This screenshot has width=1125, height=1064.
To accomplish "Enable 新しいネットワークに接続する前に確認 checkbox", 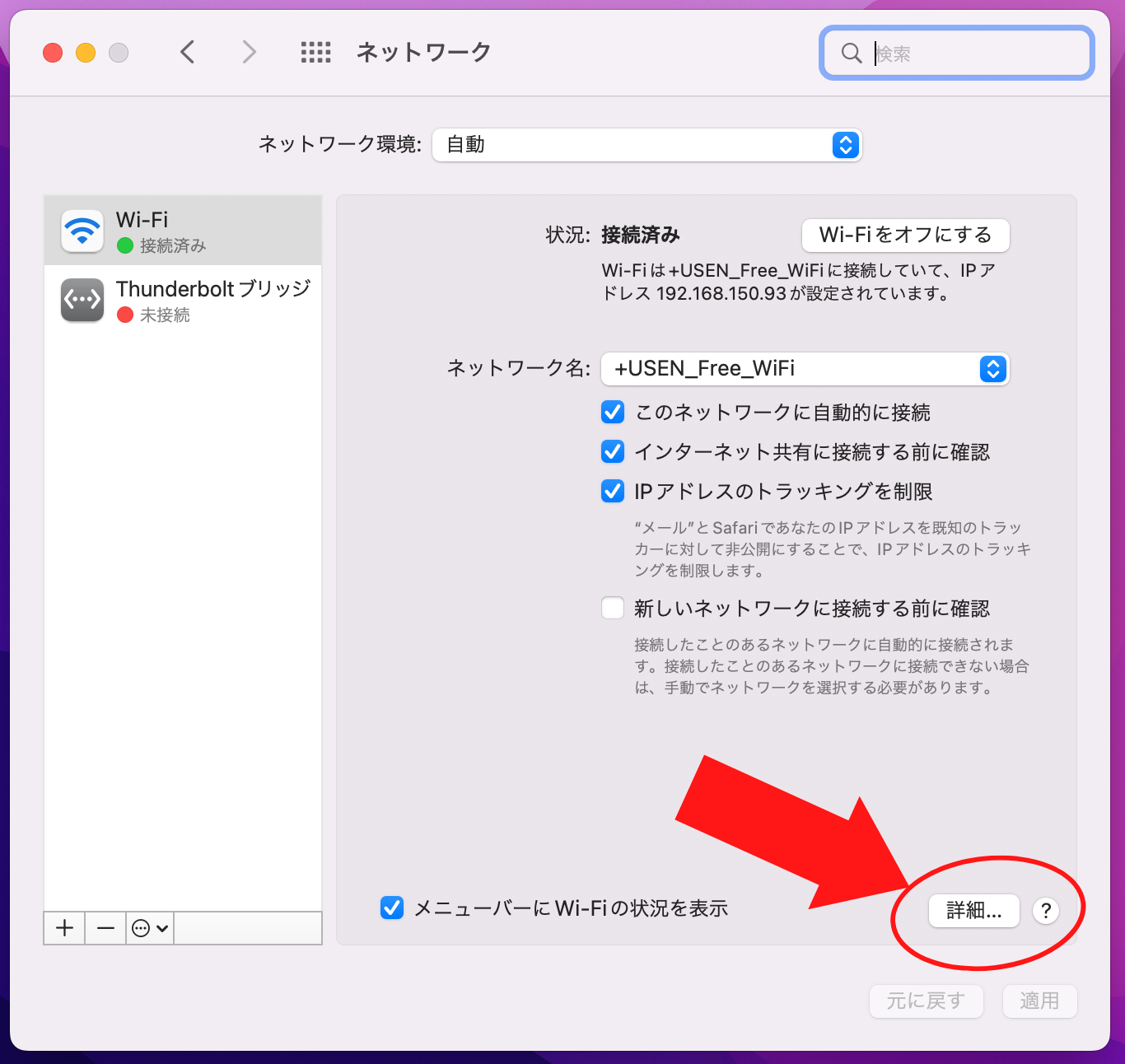I will 613,609.
